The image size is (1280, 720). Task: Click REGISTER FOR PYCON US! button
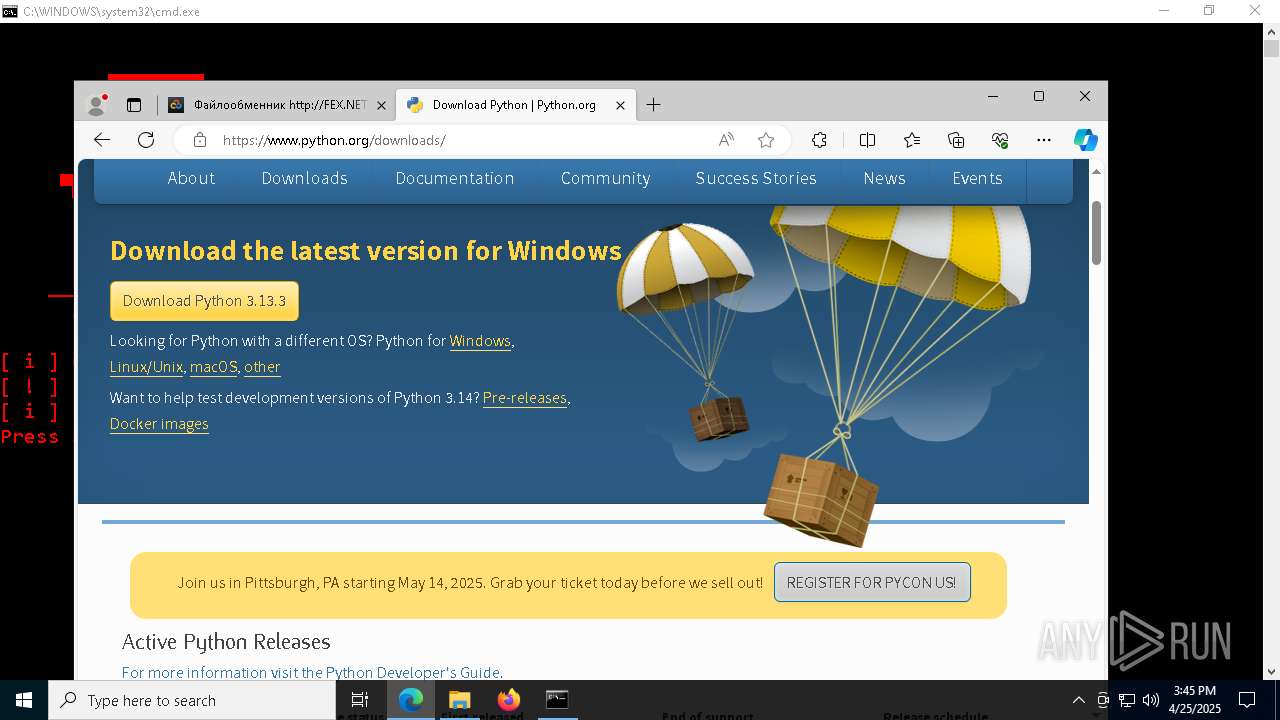[872, 582]
